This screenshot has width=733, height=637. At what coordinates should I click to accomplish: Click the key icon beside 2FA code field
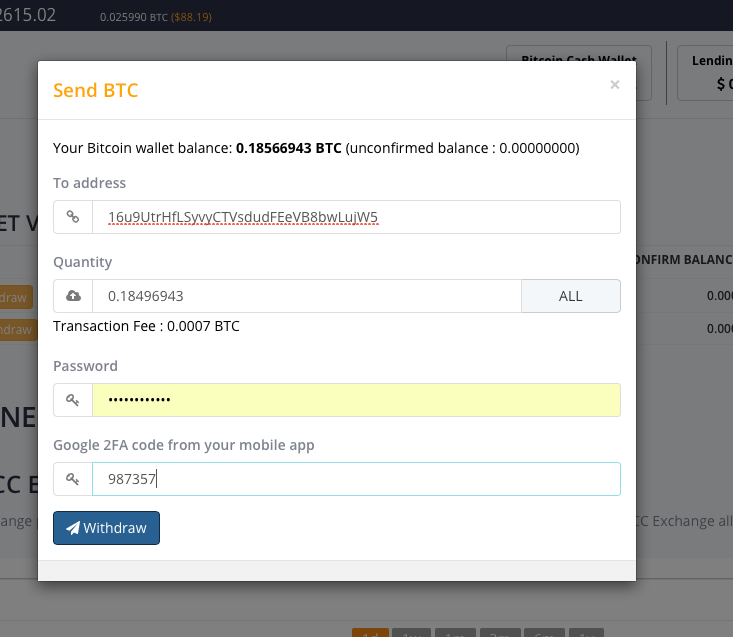point(73,479)
